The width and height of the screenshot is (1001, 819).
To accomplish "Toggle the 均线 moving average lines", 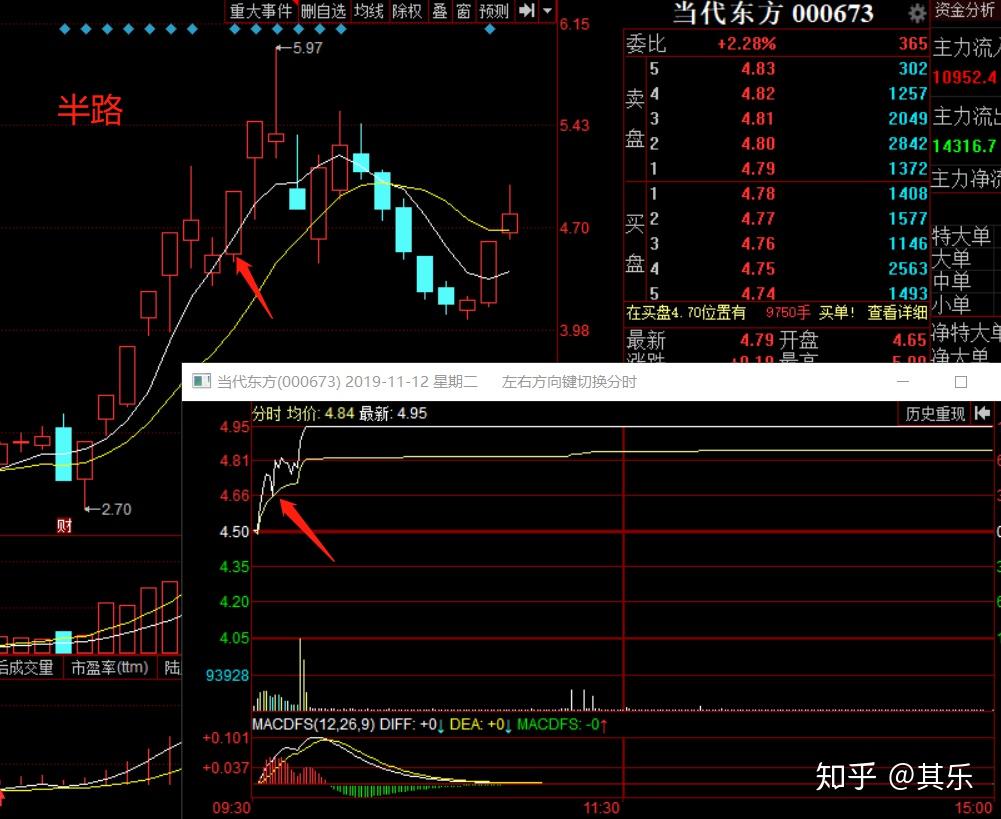I will 369,11.
